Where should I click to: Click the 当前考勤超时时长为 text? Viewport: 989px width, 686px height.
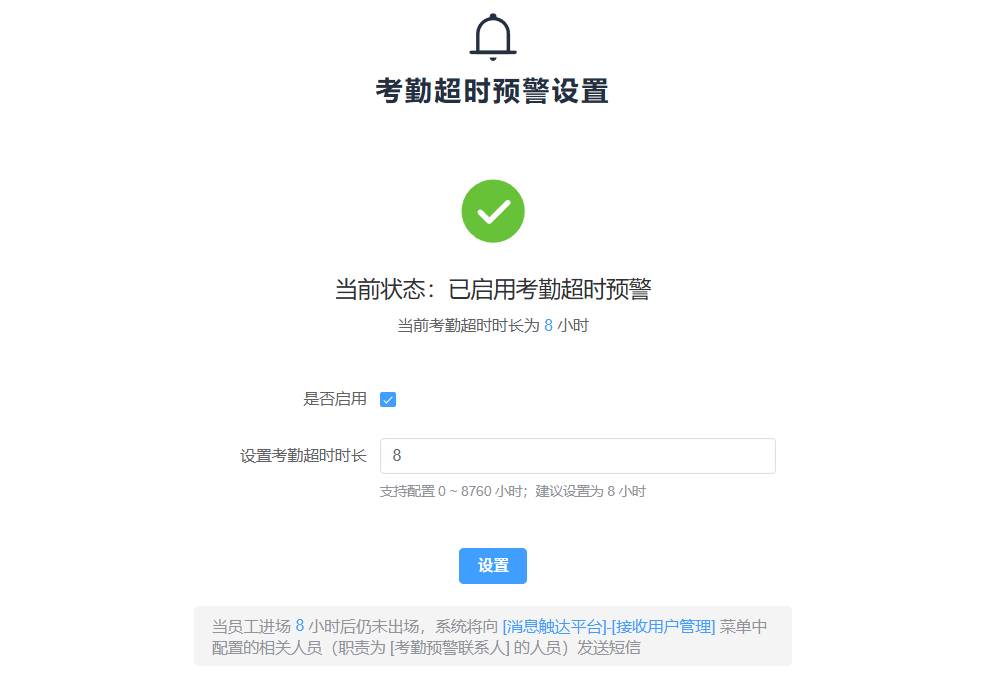point(469,325)
